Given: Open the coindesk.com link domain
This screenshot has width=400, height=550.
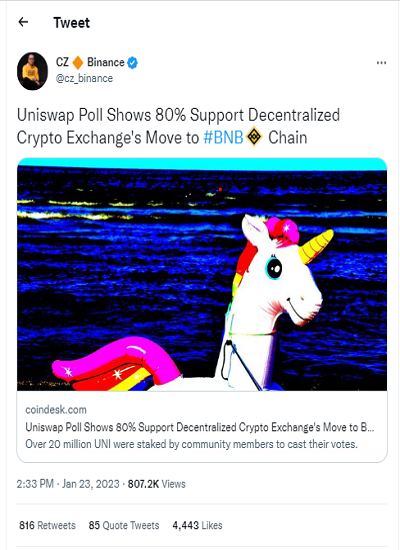Looking at the screenshot, I should (x=56, y=410).
